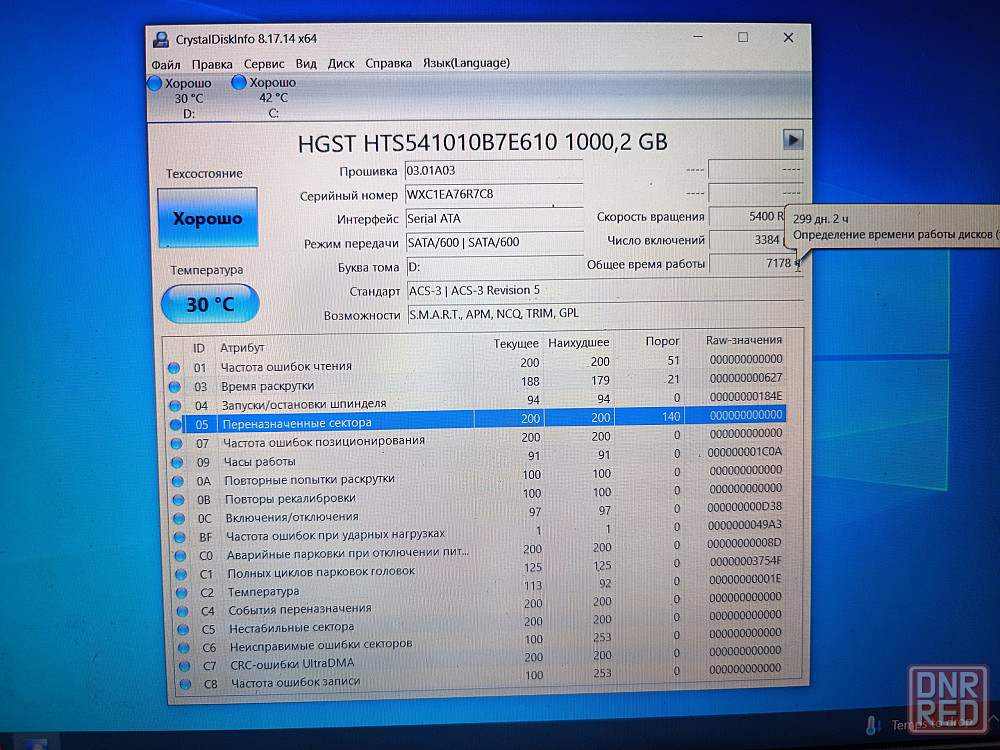Click the power-on count 3384 field
1000x750 pixels.
click(747, 240)
